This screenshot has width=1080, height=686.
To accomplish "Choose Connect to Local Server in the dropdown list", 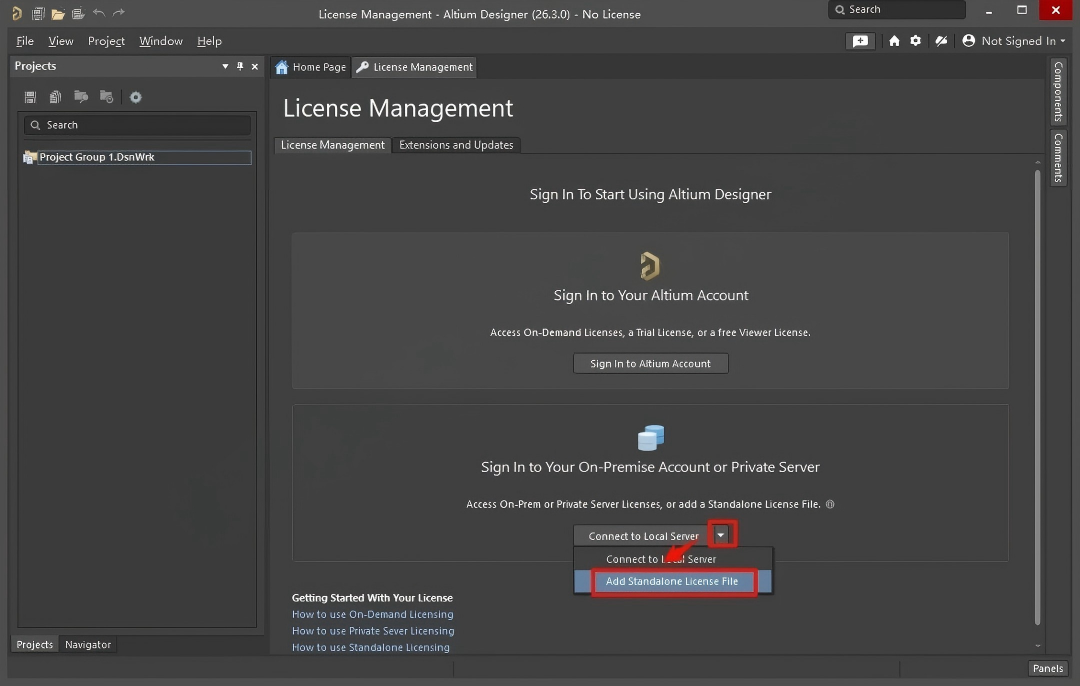I will [672, 559].
